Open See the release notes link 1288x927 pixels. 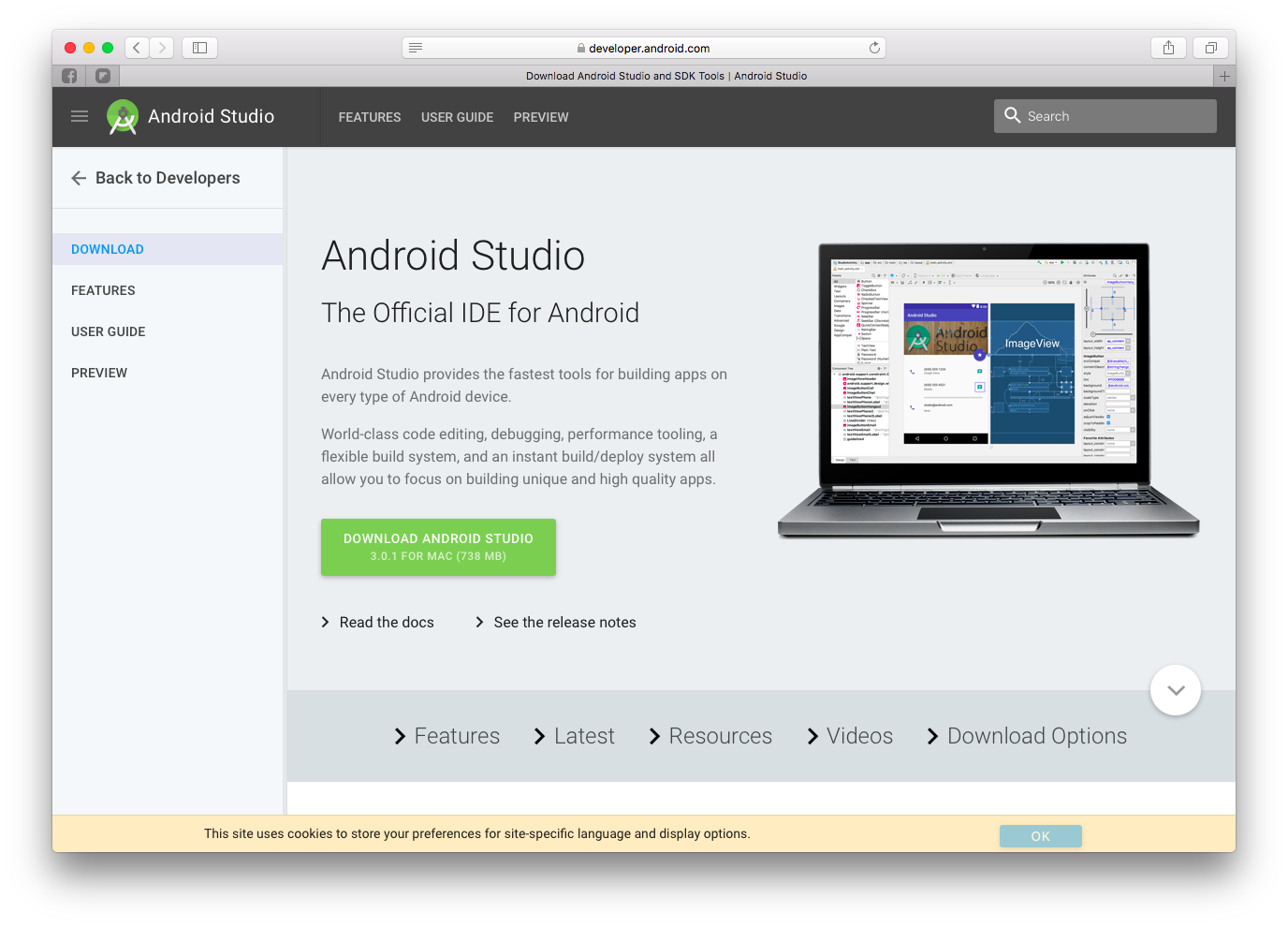556,623
